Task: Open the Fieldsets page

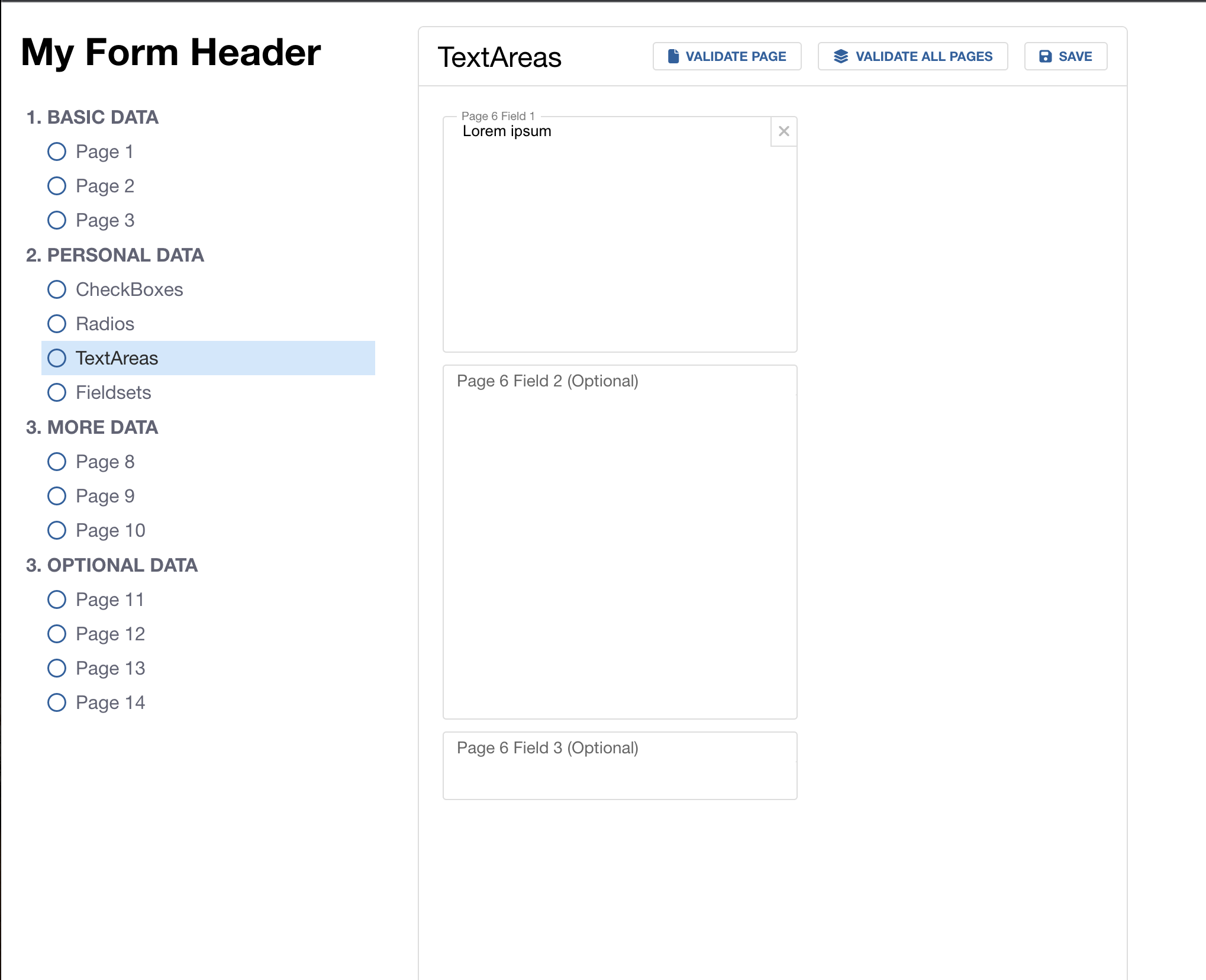Action: 208,392
